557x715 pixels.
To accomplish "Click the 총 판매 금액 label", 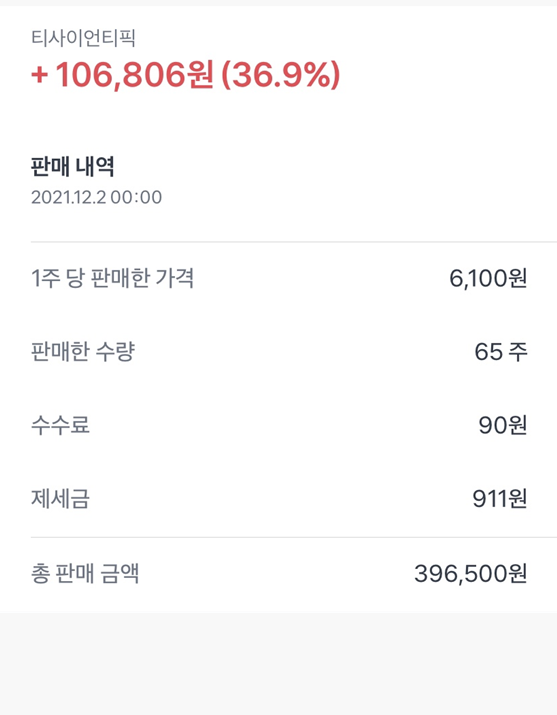I will click(85, 573).
